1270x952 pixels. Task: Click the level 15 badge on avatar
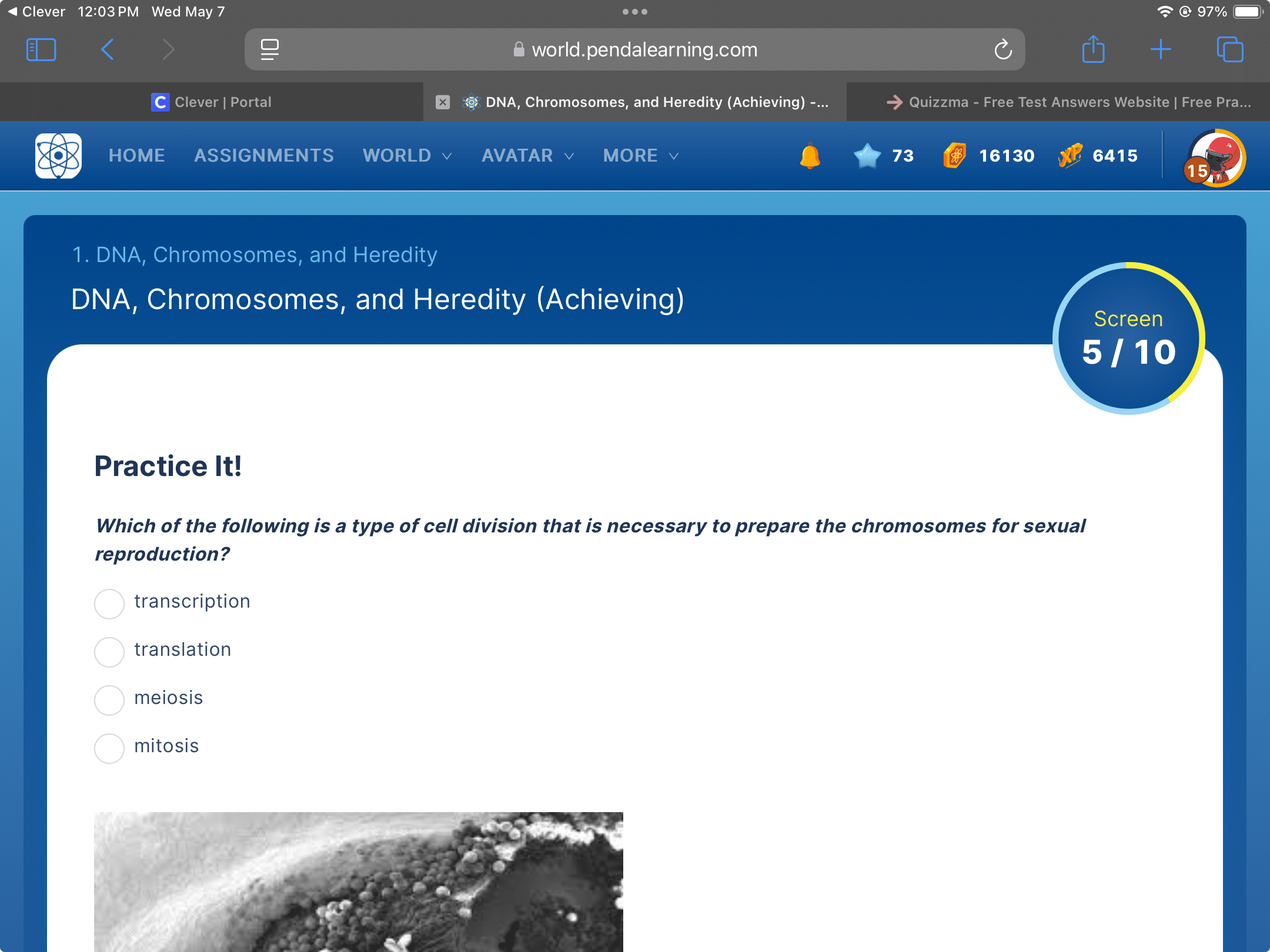pyautogui.click(x=1197, y=171)
